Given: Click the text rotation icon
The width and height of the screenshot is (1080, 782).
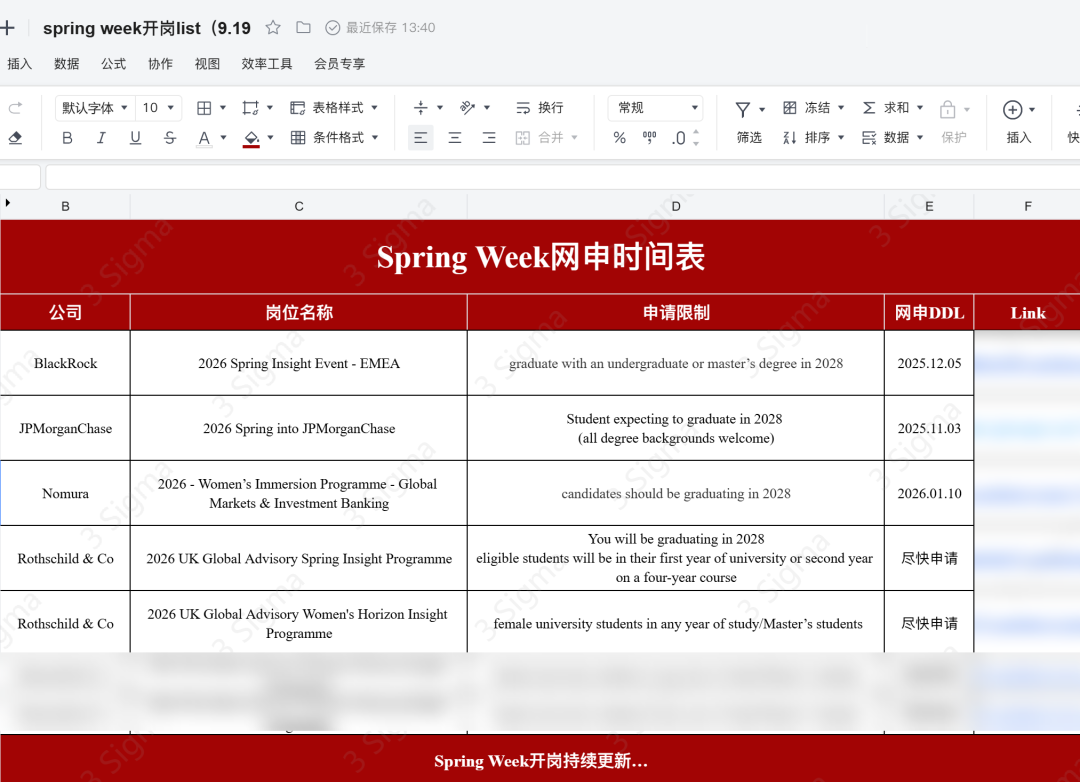Looking at the screenshot, I should [x=468, y=107].
